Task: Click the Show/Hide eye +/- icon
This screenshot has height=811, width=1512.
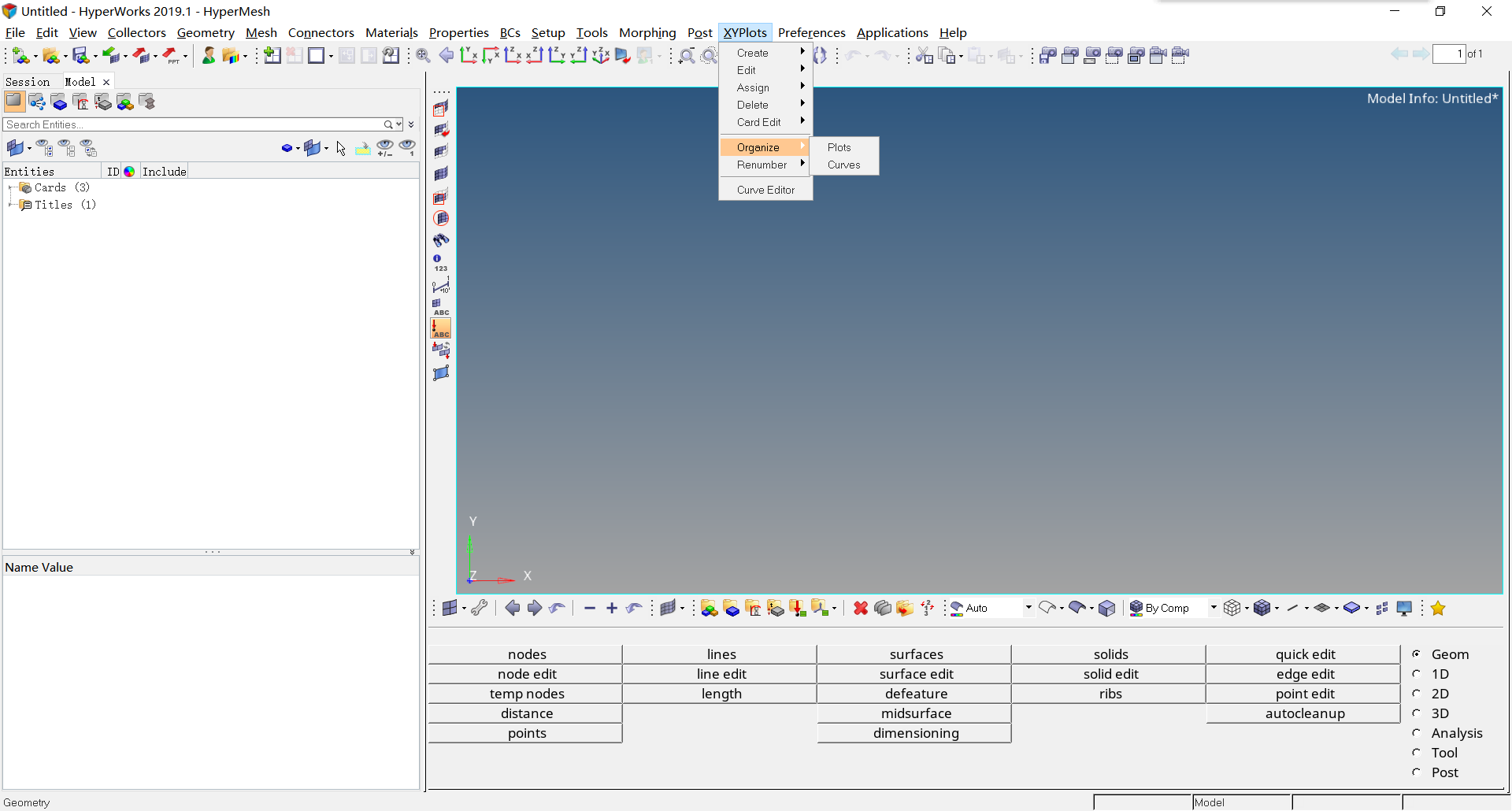Action: 385,148
